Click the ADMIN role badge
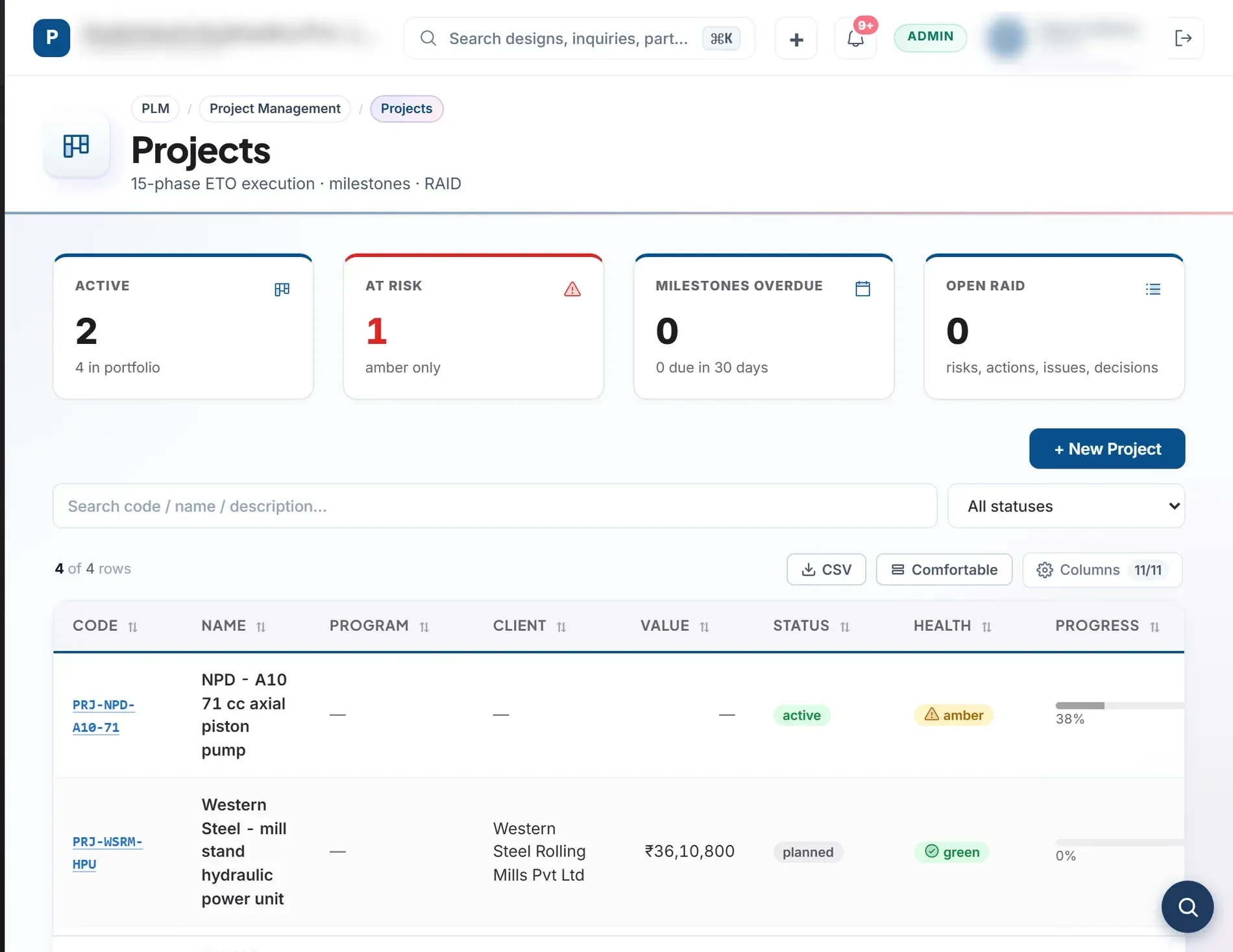The image size is (1233, 952). [930, 37]
